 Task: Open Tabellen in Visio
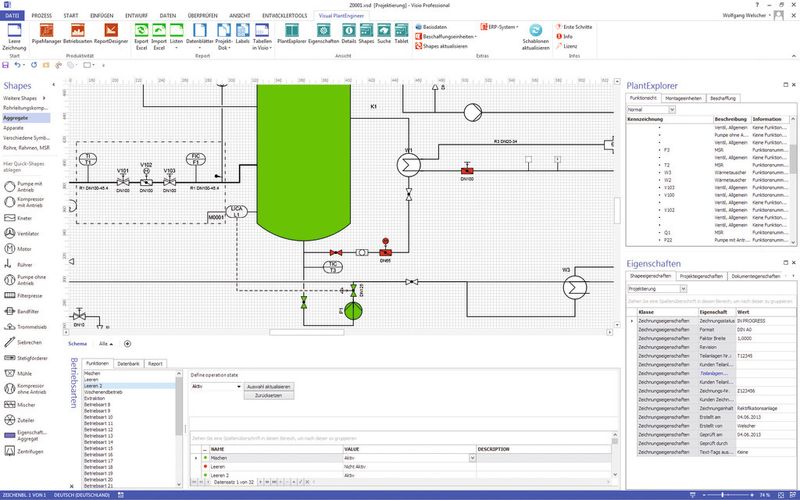coord(262,37)
